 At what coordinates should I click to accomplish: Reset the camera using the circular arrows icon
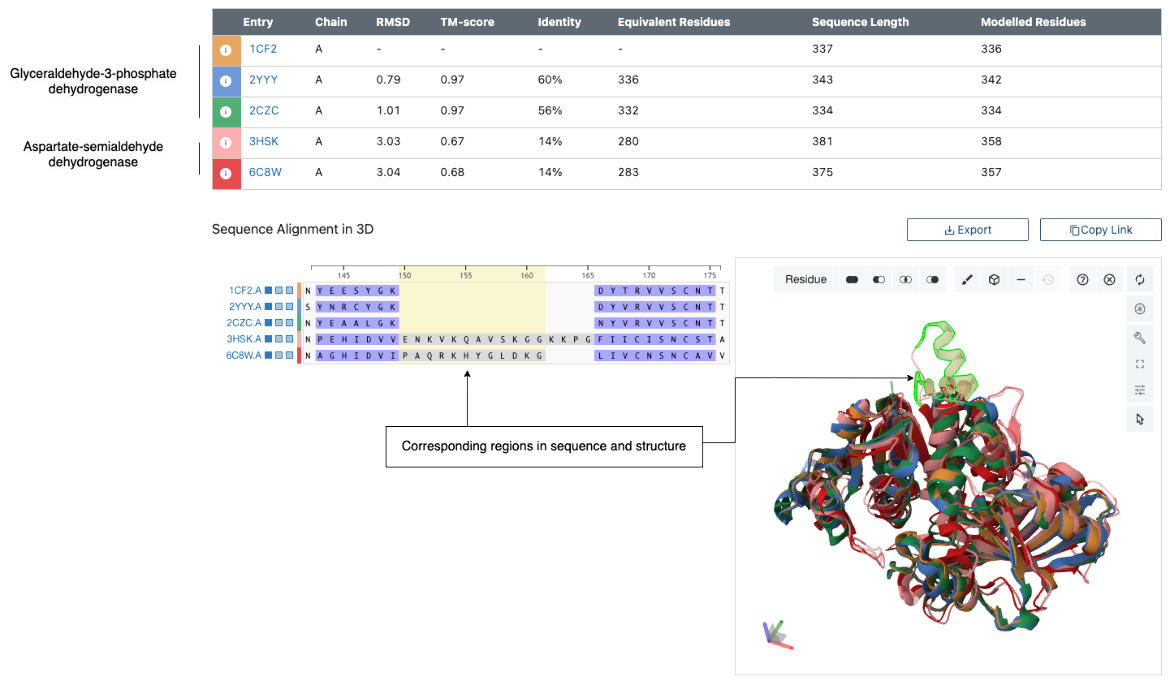click(1140, 279)
